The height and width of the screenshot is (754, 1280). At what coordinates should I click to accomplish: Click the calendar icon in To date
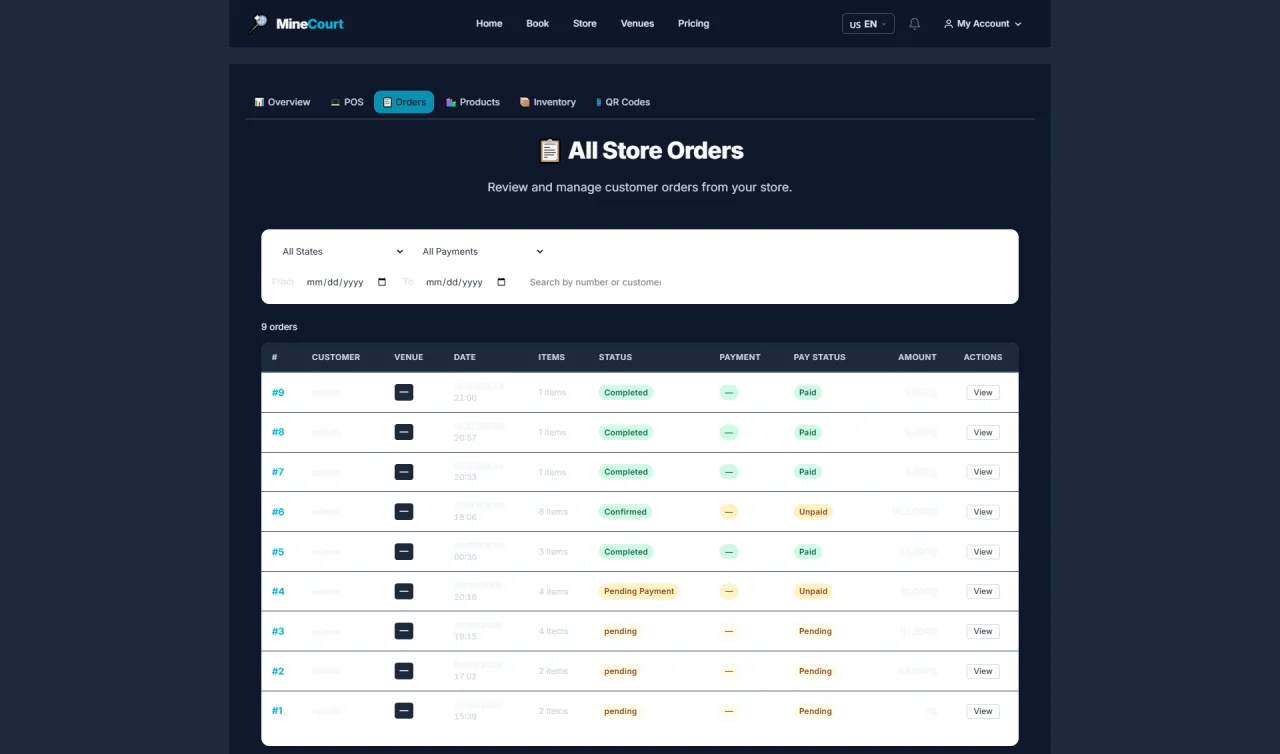(501, 282)
